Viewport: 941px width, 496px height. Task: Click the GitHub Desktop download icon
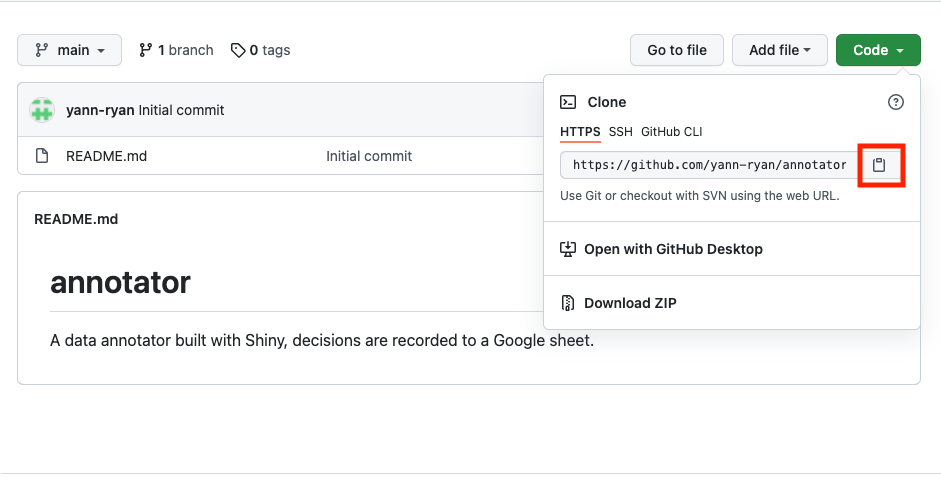(568, 249)
